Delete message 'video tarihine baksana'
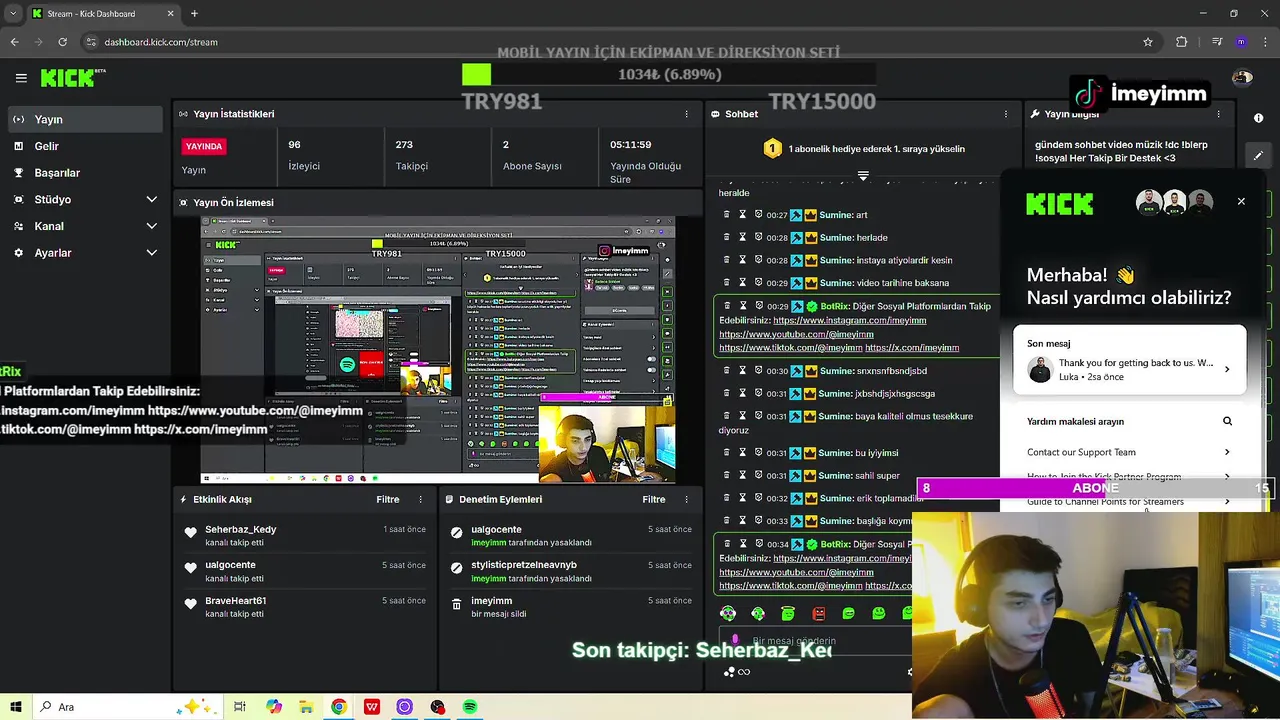This screenshot has height=720, width=1280. [x=727, y=283]
